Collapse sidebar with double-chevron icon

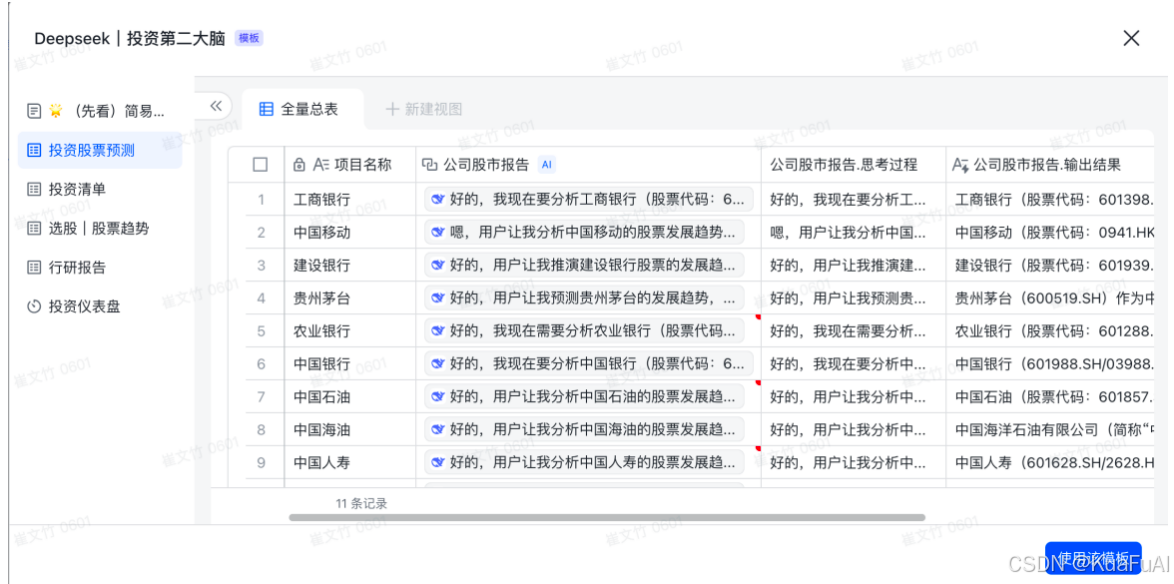[216, 106]
